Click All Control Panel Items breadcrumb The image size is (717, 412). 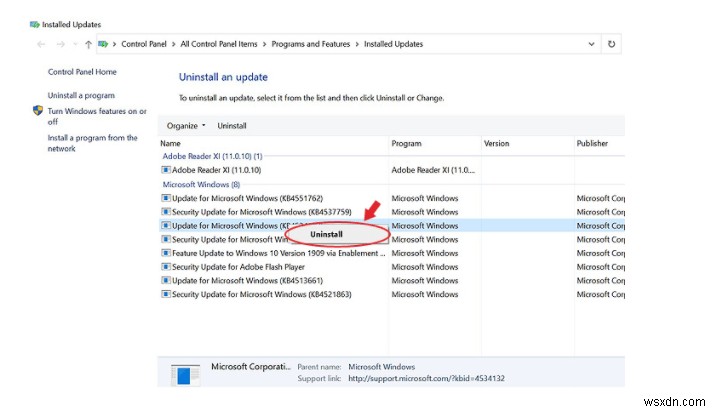pos(219,44)
